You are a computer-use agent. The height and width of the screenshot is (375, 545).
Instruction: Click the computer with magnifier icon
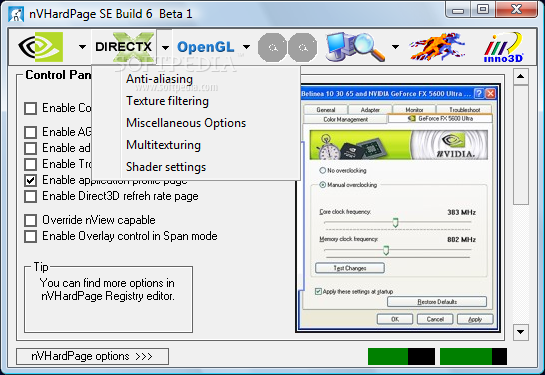[355, 47]
